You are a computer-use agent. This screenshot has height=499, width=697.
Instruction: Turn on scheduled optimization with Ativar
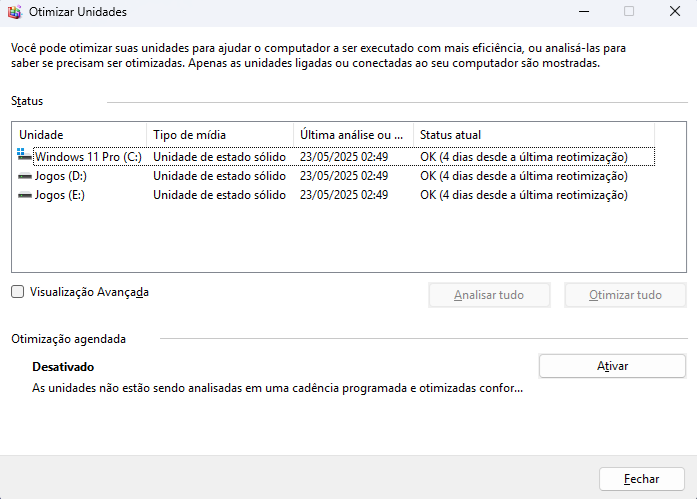pyautogui.click(x=613, y=366)
